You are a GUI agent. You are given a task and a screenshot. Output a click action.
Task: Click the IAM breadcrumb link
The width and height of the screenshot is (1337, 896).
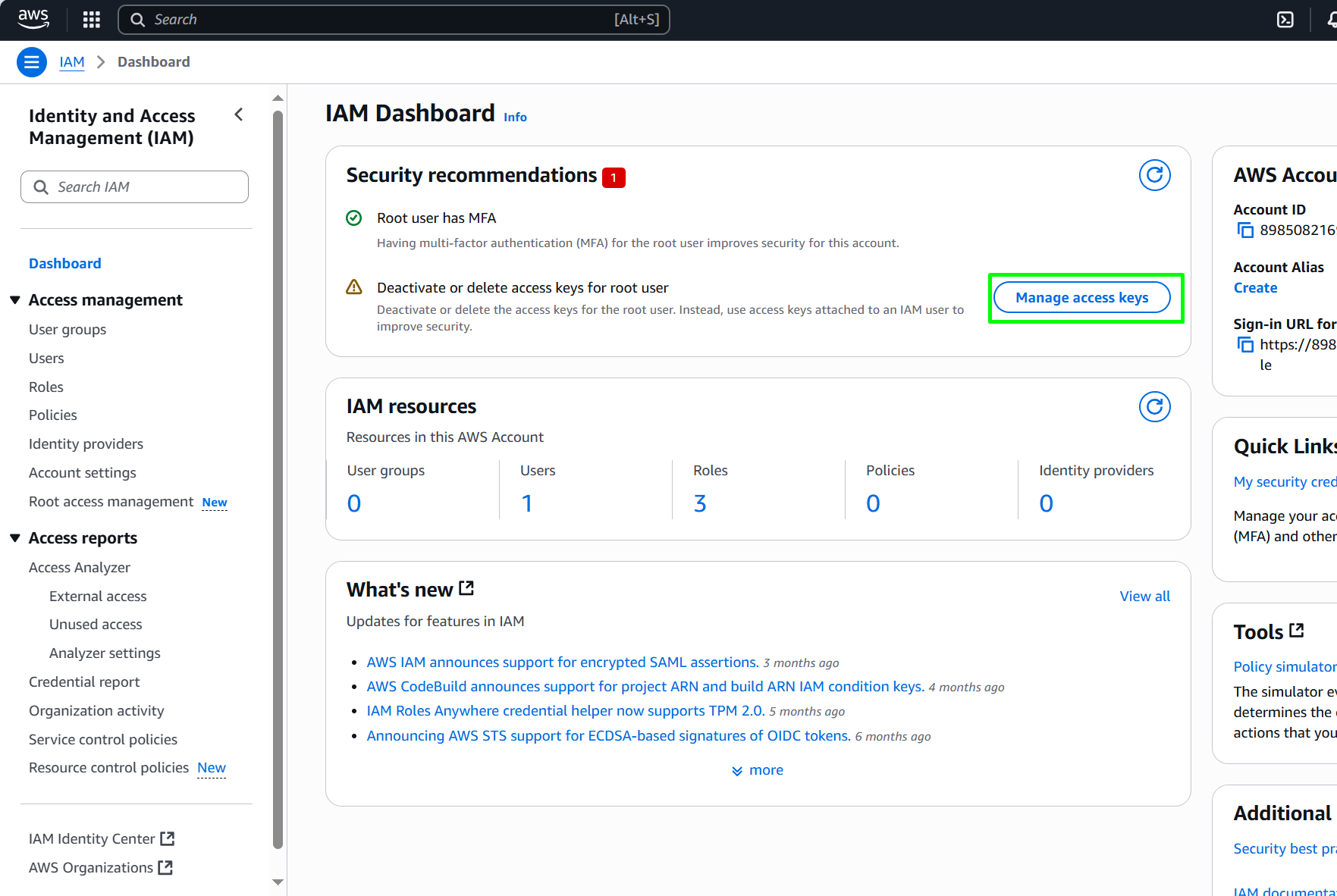[x=72, y=62]
